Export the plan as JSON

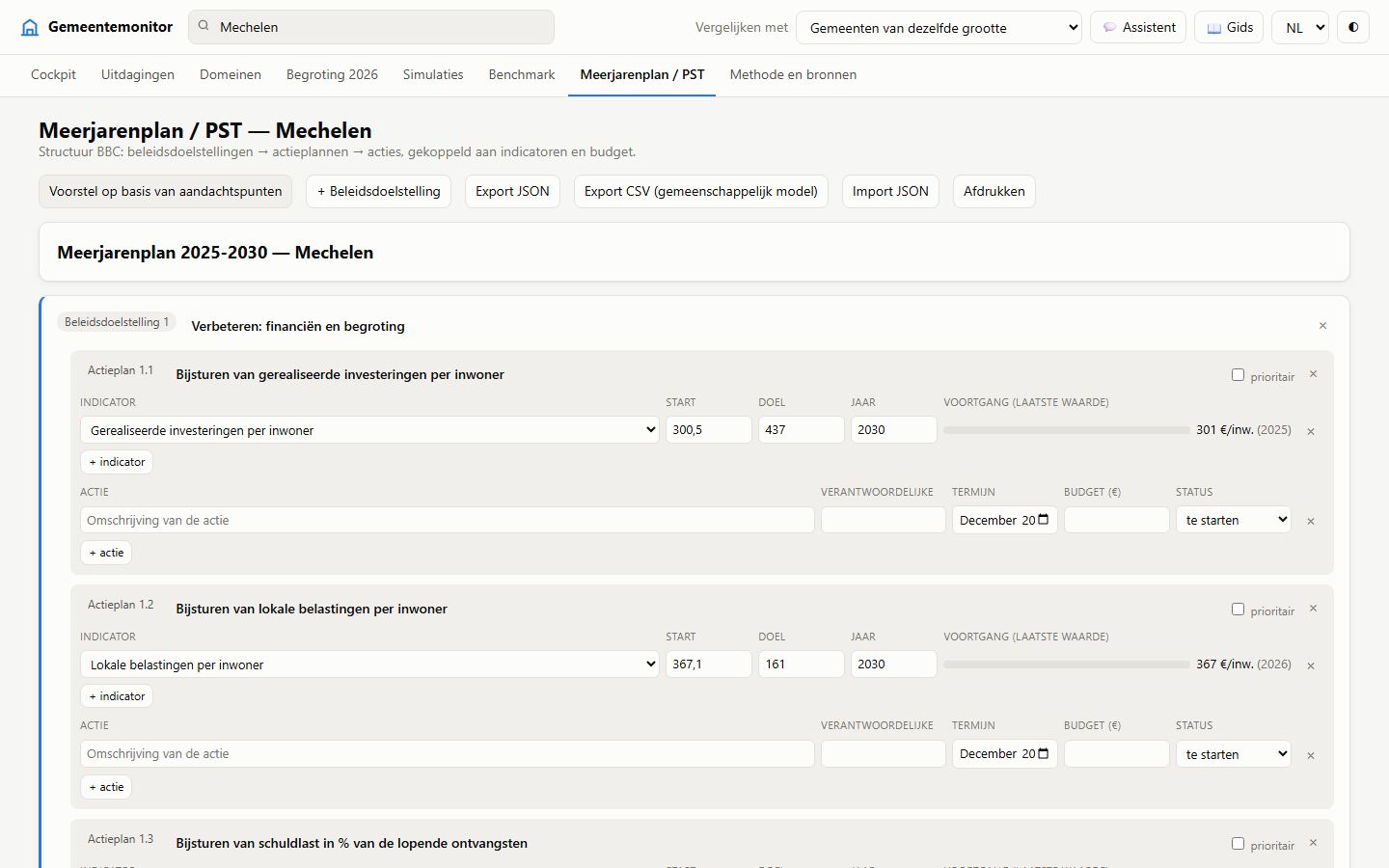click(512, 191)
